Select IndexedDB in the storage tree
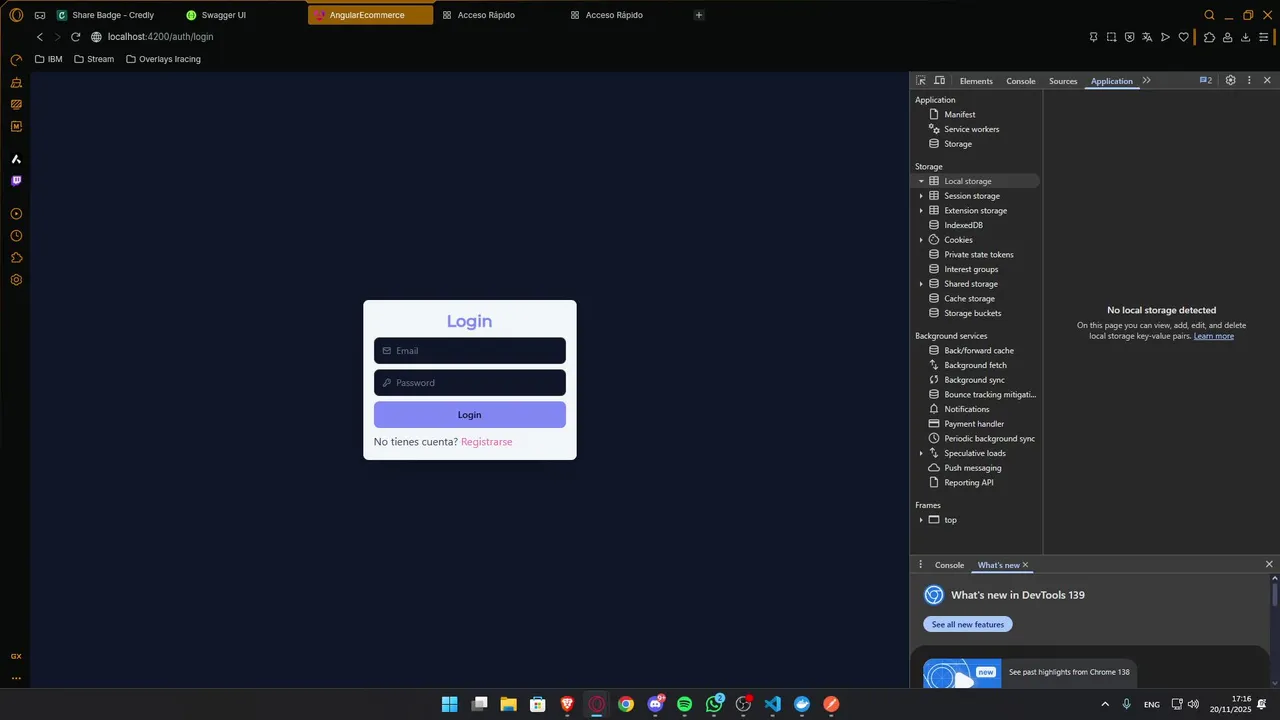Viewport: 1280px width, 720px height. (x=963, y=225)
